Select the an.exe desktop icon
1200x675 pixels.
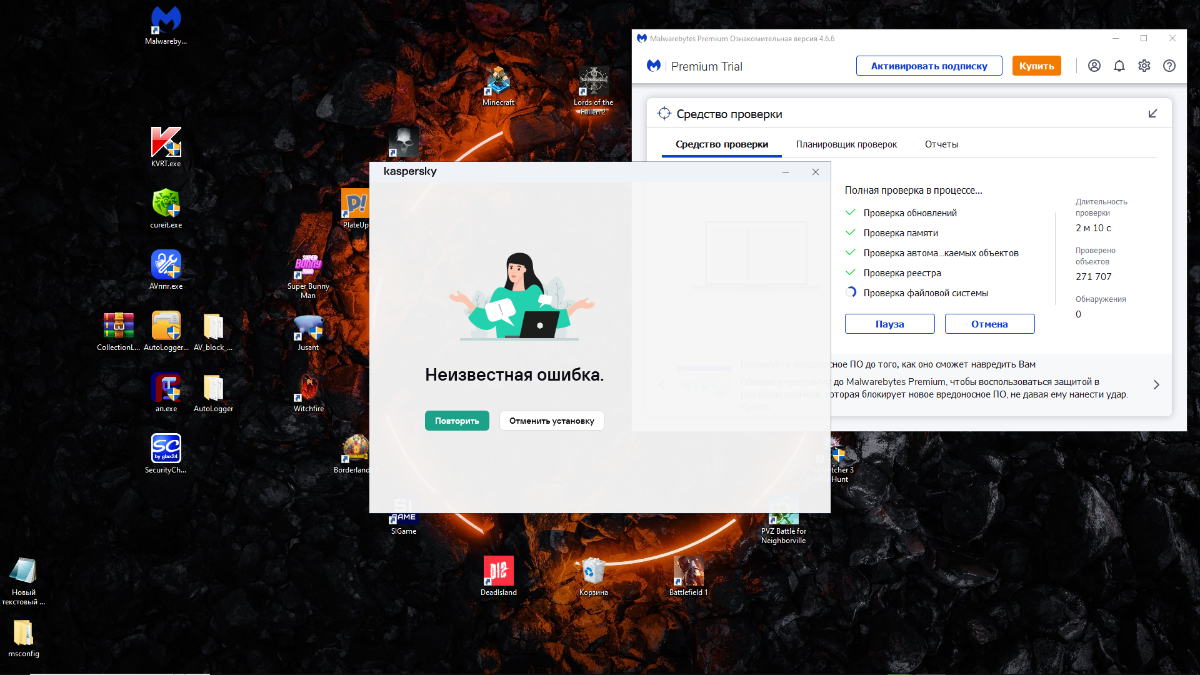[166, 392]
